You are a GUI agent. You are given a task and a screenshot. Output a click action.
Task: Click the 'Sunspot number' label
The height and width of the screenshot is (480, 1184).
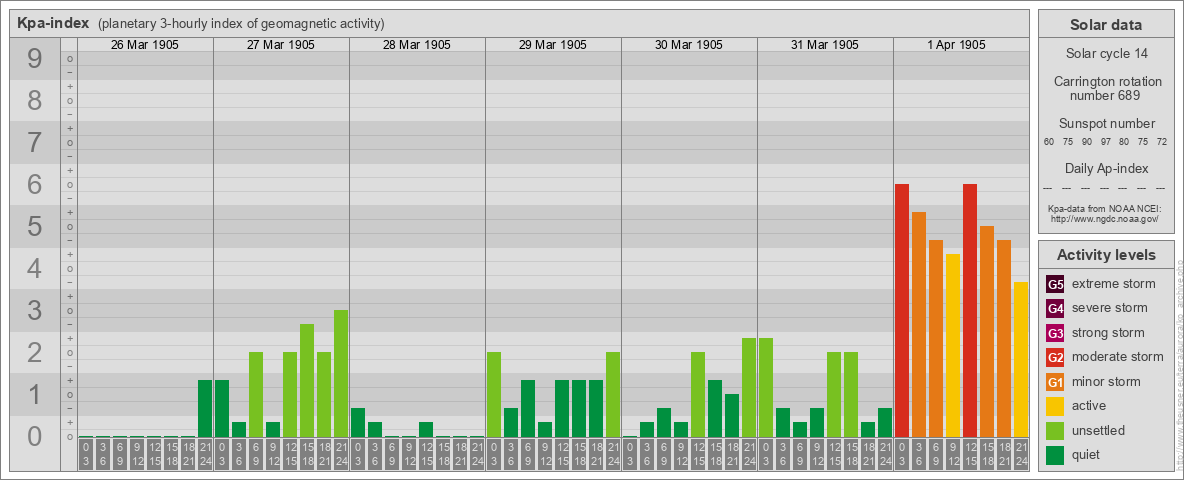1105,123
